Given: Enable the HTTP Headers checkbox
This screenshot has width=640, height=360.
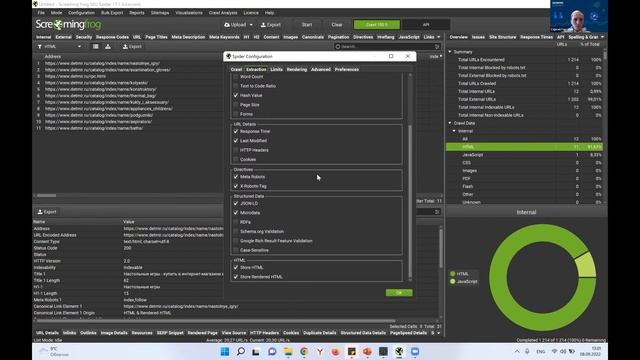Looking at the screenshot, I should 236,150.
